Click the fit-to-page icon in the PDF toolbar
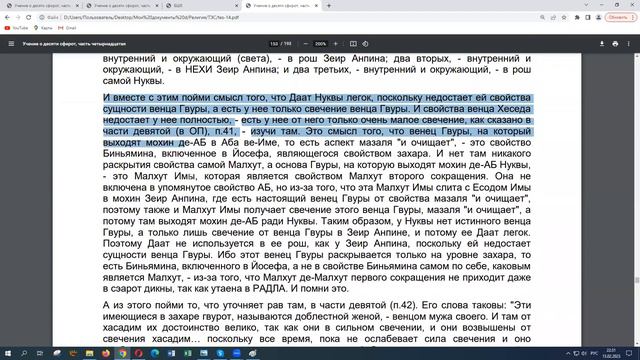Screen dimensions: 640x360 353,44
